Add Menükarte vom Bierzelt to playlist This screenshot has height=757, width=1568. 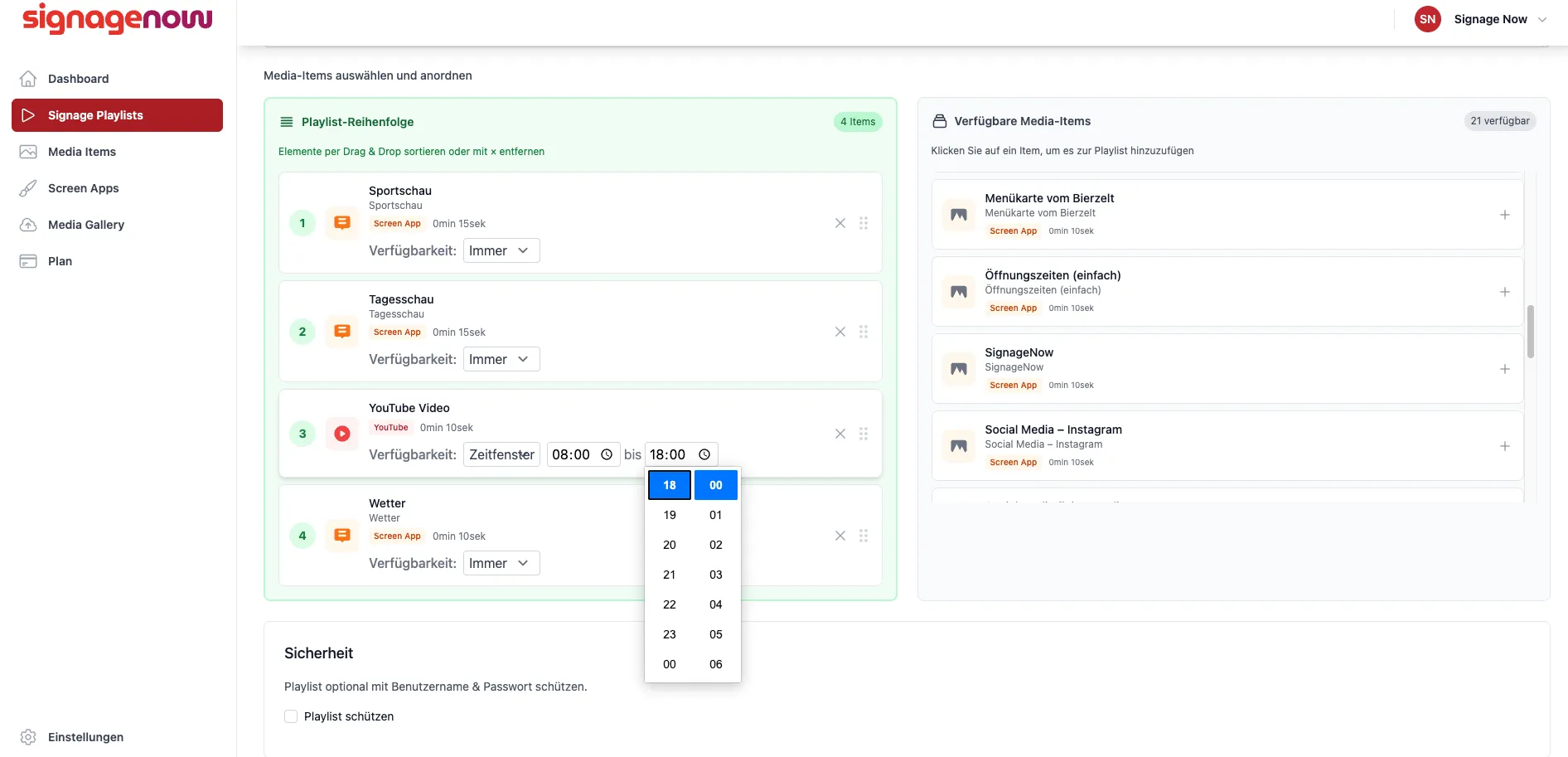[1505, 215]
